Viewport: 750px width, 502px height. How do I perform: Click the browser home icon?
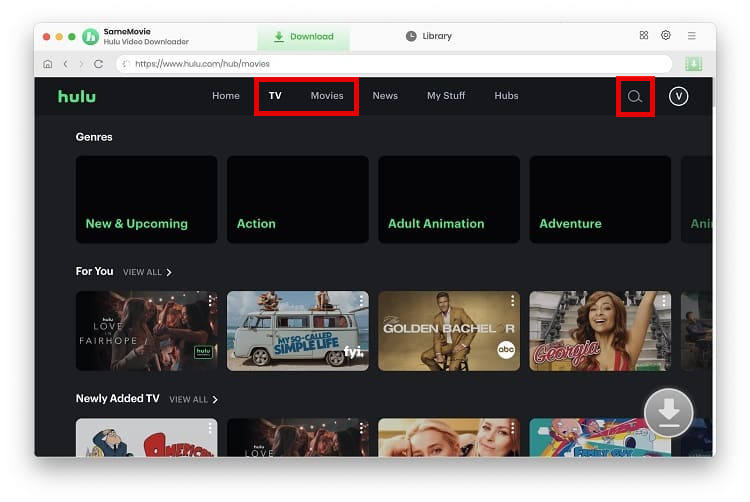[48, 64]
